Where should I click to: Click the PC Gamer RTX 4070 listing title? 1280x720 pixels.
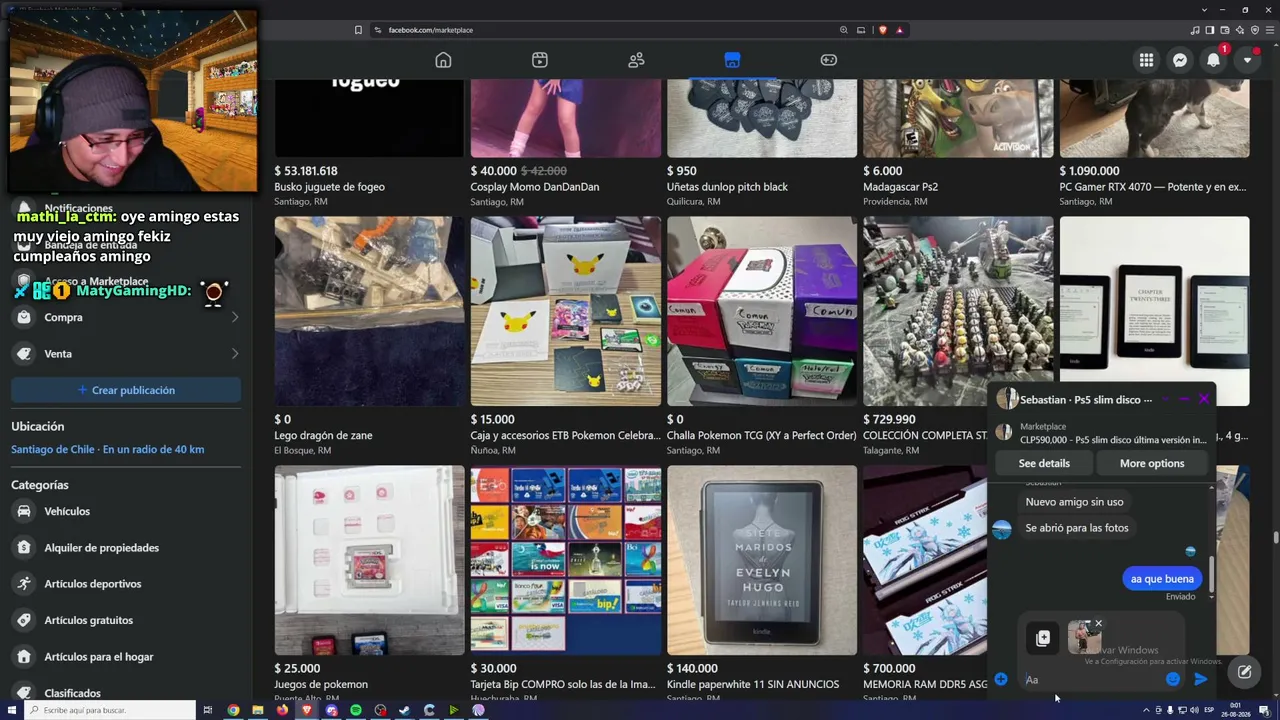point(1153,187)
